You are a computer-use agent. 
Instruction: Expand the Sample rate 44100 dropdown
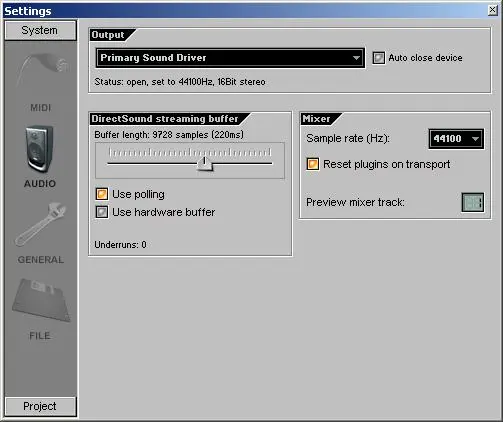456,139
